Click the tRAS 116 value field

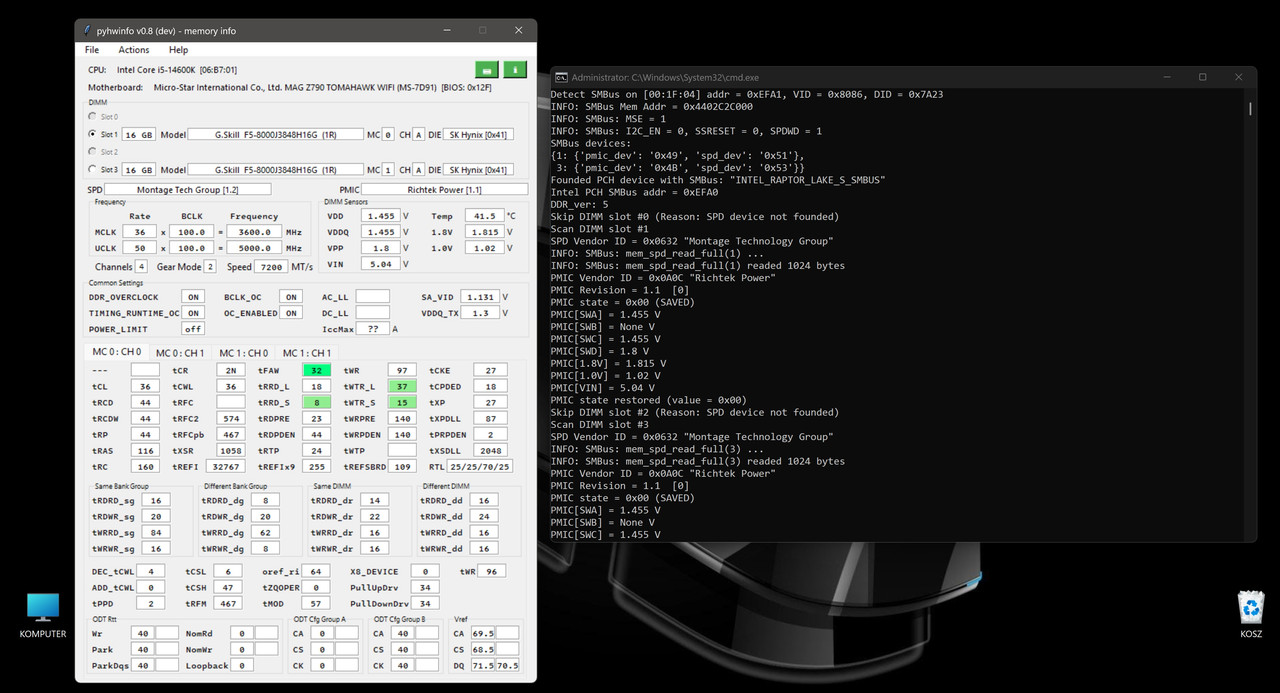(x=145, y=450)
